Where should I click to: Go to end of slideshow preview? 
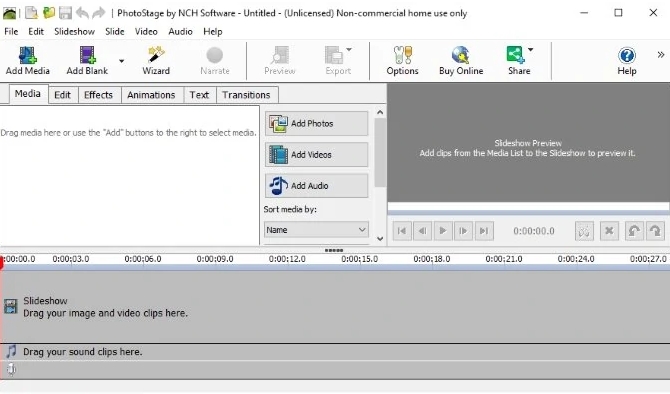point(484,231)
